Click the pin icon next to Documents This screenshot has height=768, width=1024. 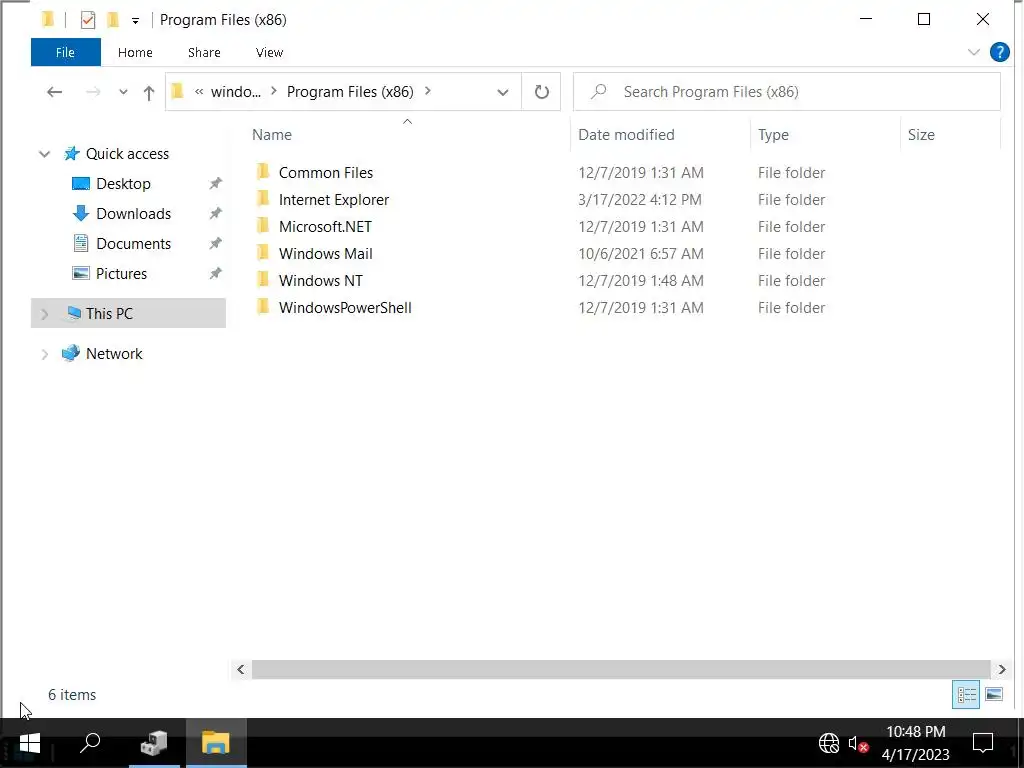[x=215, y=244]
